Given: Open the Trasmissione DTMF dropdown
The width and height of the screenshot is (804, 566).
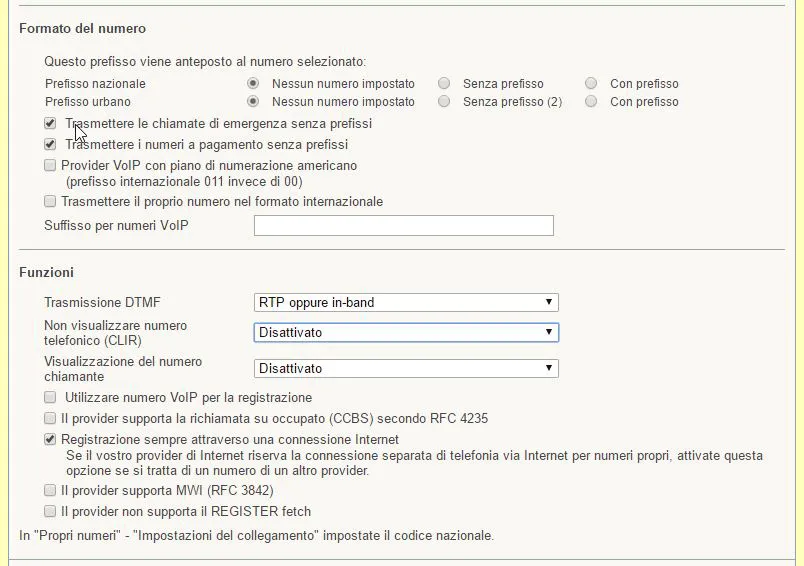Looking at the screenshot, I should [x=406, y=302].
